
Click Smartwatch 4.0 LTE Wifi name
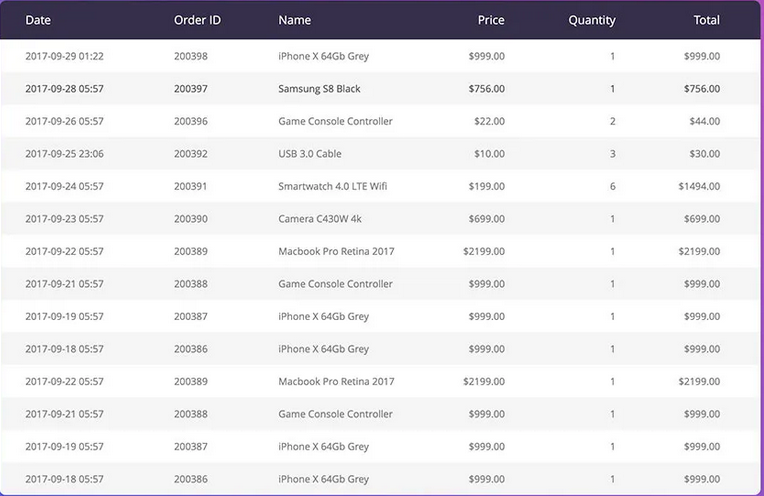332,186
